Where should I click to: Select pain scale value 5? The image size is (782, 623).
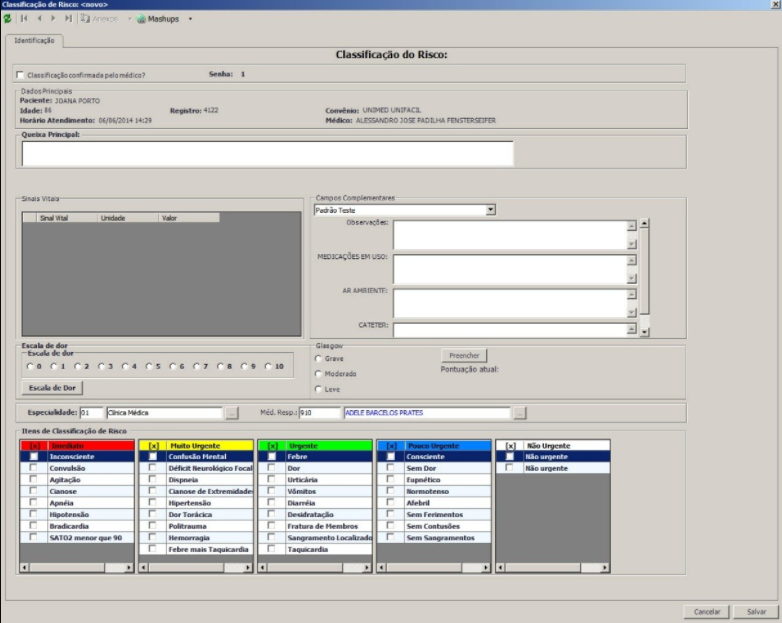(149, 366)
